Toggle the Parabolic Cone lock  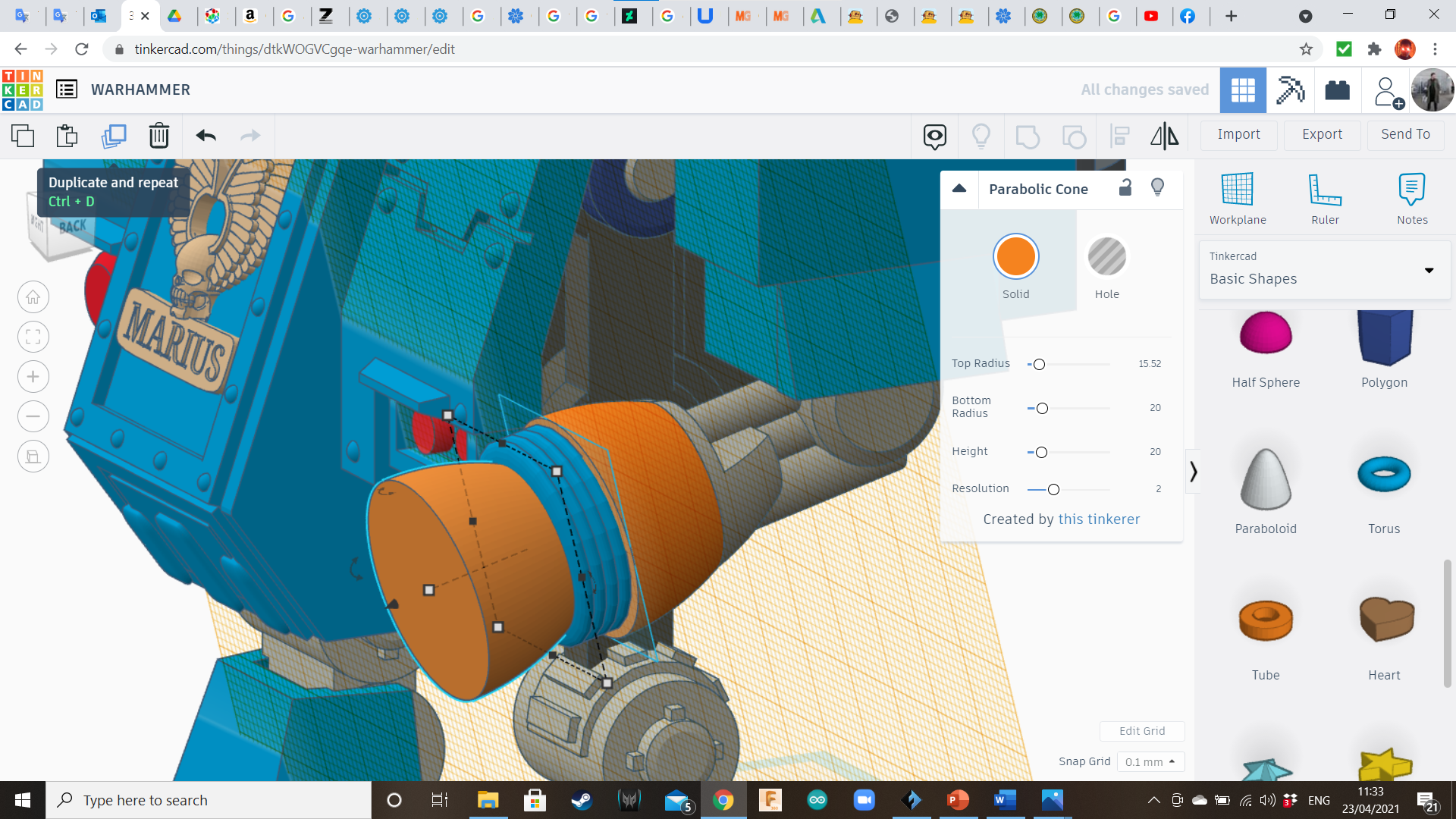[x=1125, y=187]
